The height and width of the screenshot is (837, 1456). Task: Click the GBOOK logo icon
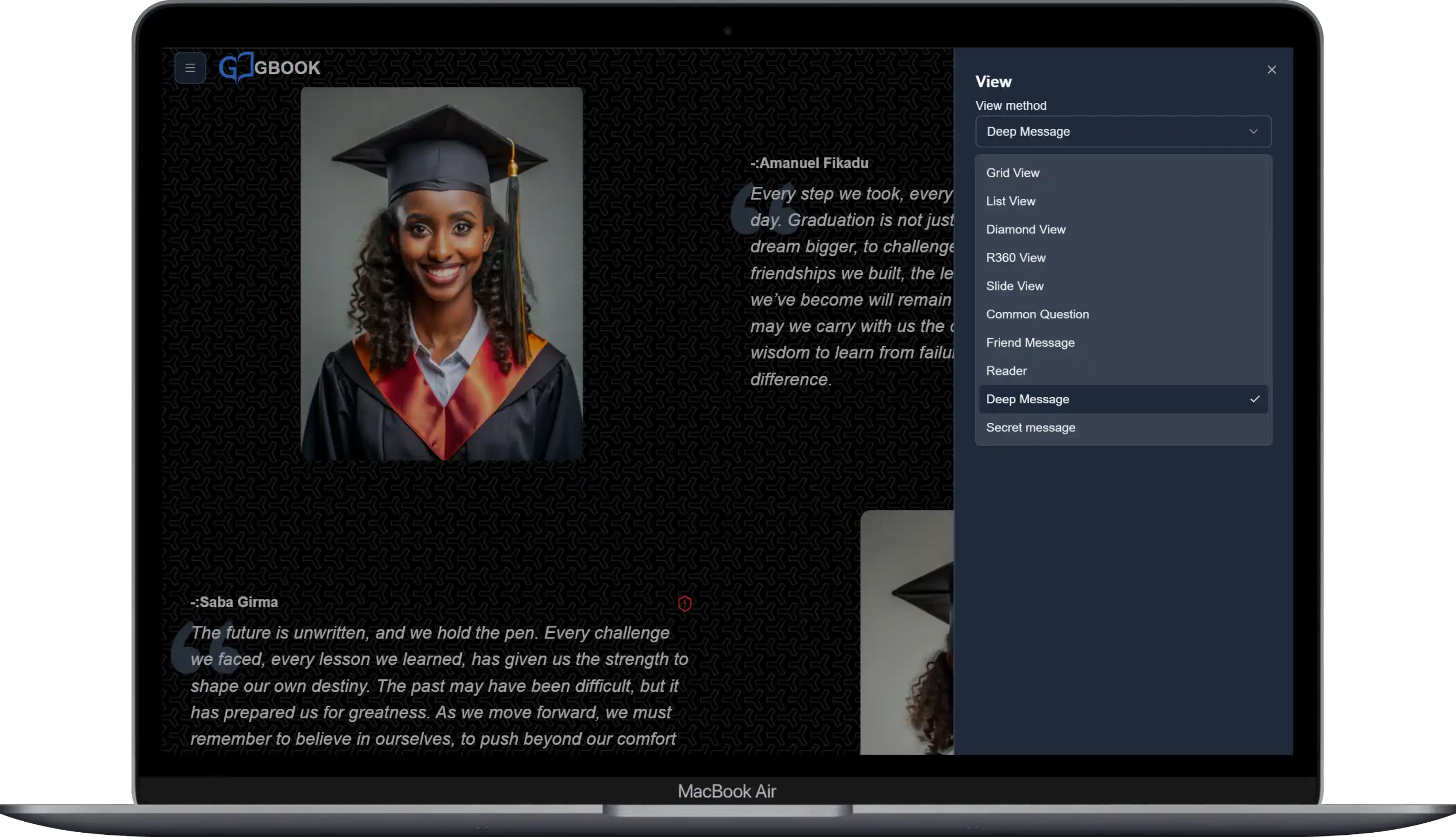point(236,67)
